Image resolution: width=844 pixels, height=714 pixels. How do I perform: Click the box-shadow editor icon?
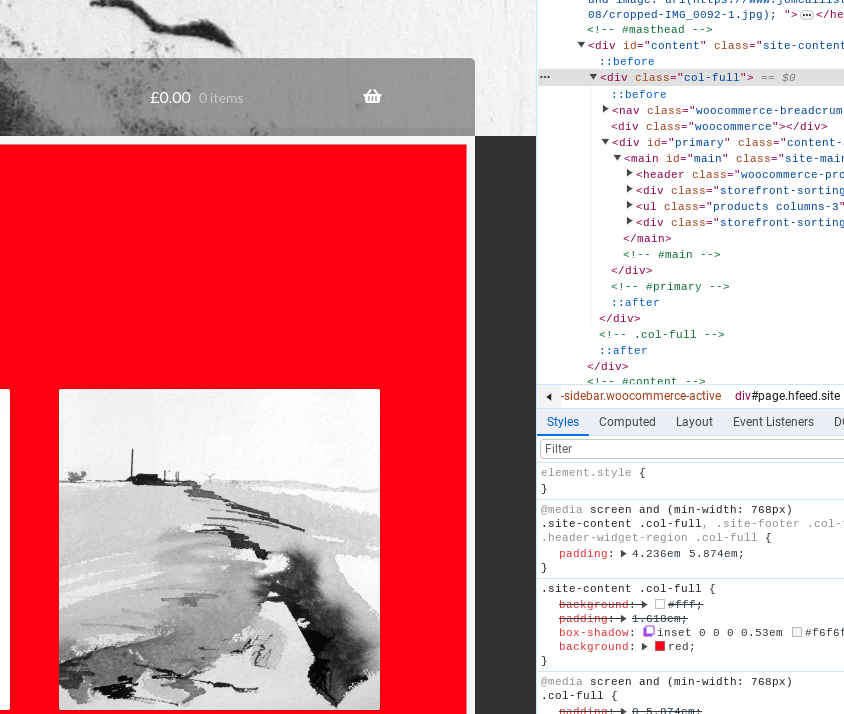[x=649, y=631]
